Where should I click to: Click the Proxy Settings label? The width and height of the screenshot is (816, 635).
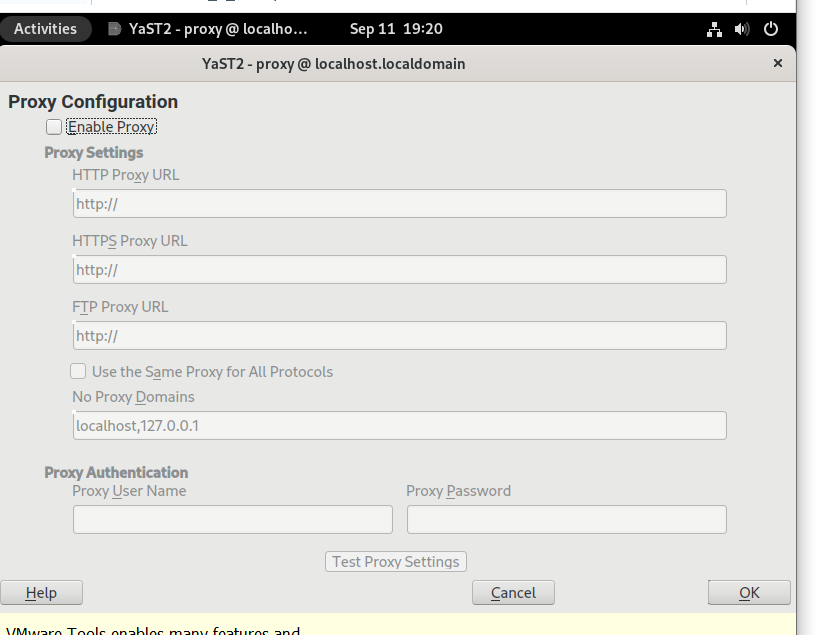[94, 153]
